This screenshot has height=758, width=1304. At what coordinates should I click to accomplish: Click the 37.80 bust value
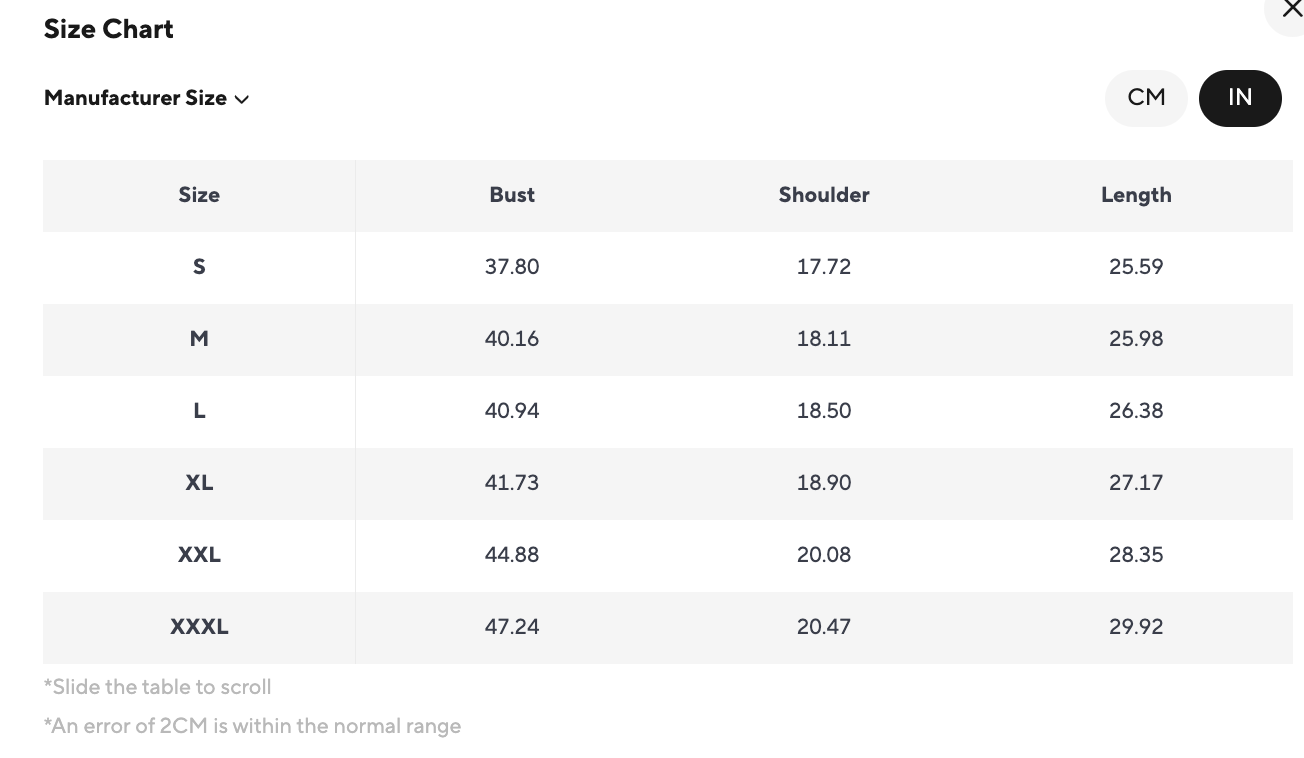point(512,267)
